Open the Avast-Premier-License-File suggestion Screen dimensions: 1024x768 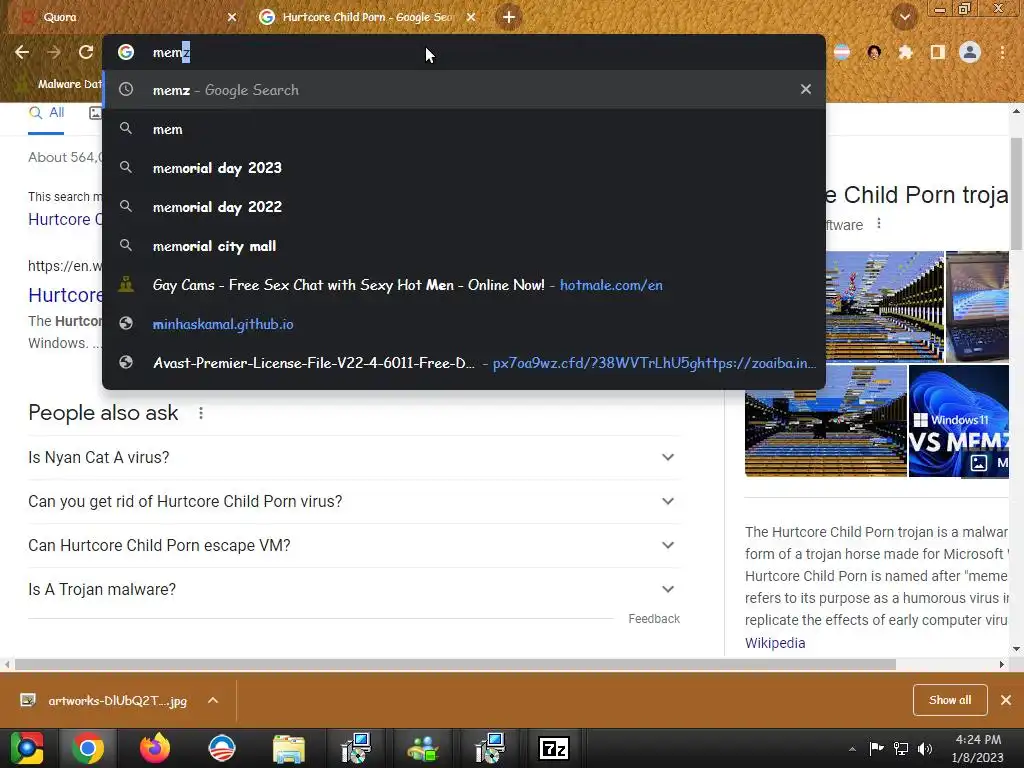(464, 363)
